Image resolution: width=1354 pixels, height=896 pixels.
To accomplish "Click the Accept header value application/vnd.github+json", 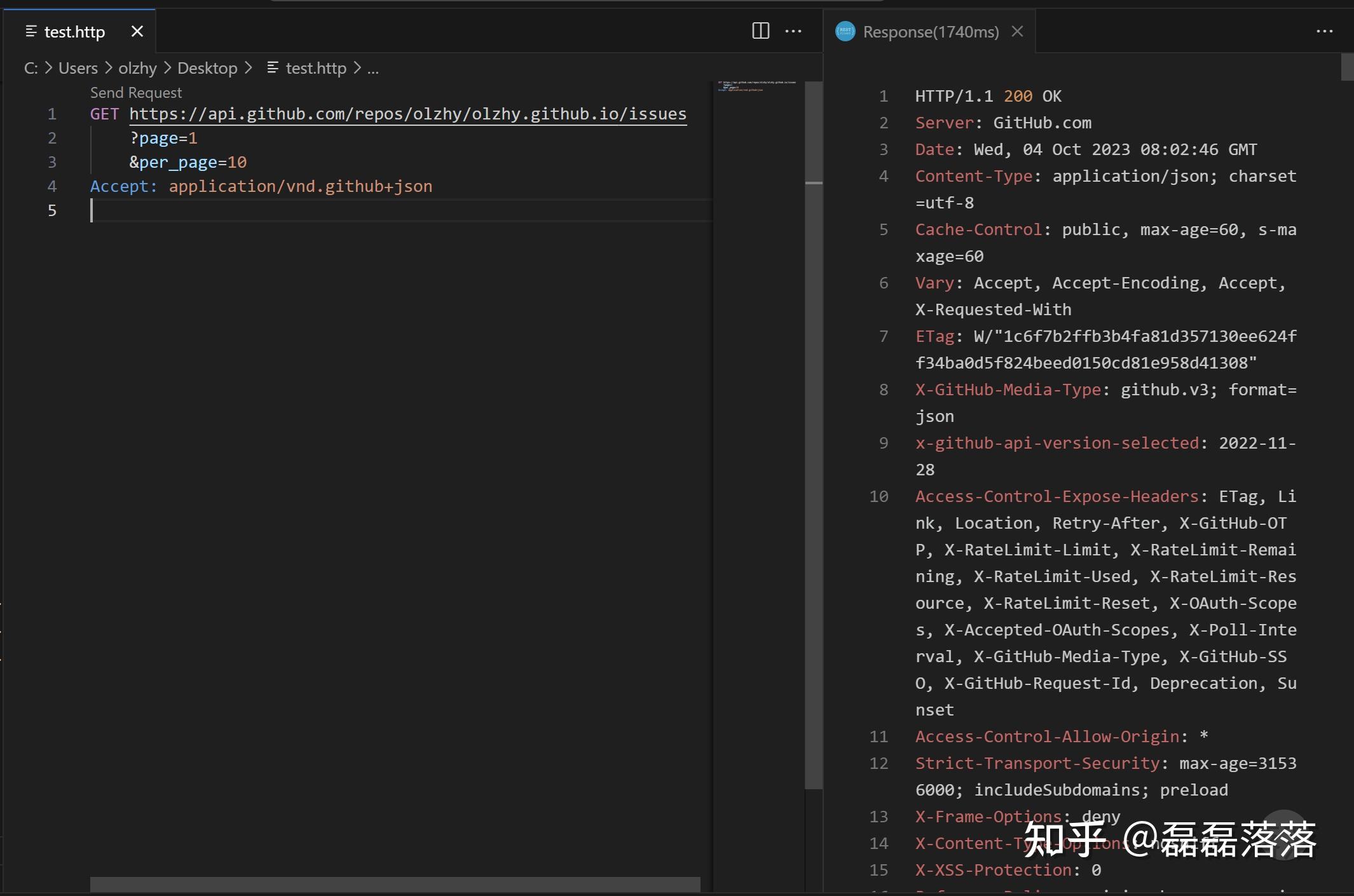I will [301, 186].
